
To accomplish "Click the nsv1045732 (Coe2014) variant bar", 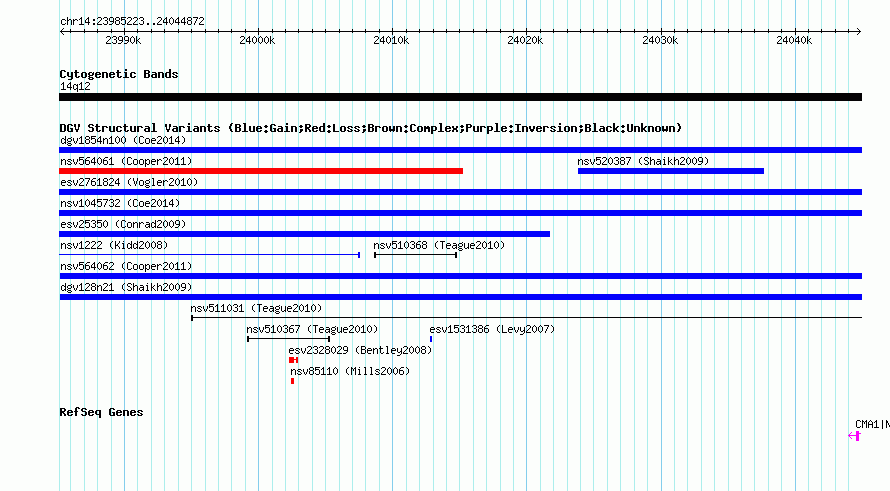I will [x=460, y=213].
